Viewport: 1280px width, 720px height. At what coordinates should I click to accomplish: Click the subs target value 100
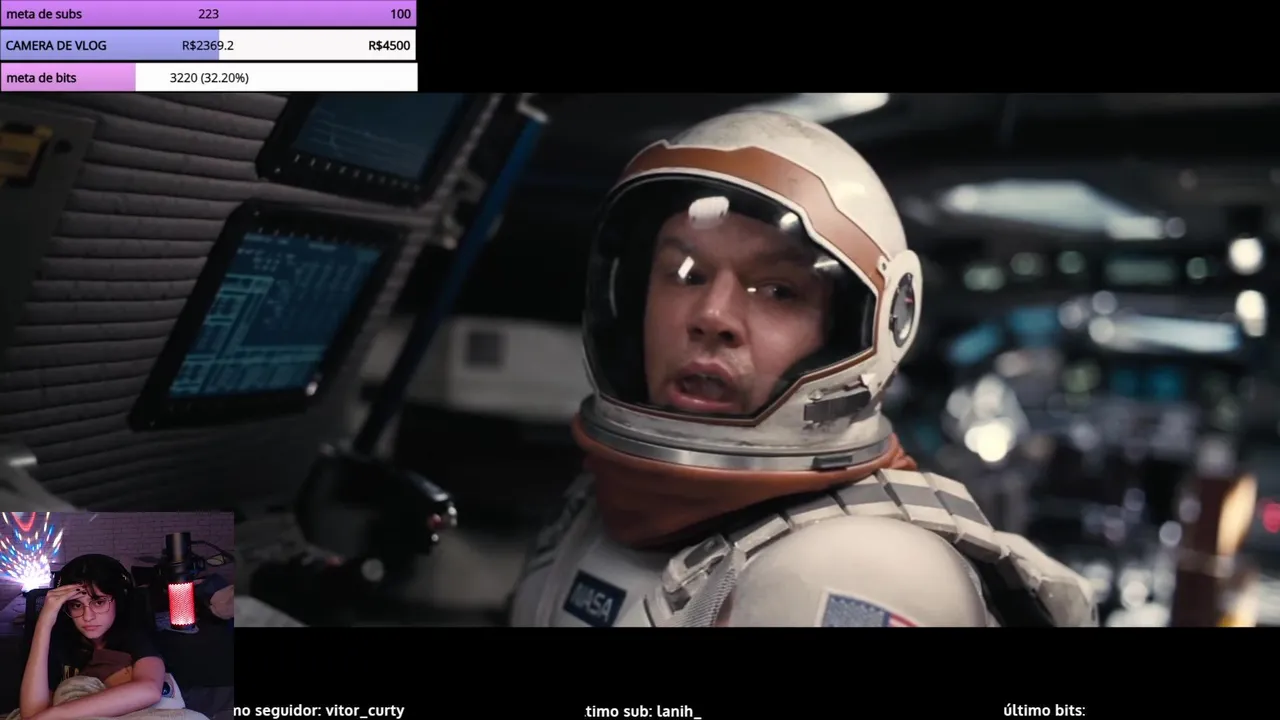click(400, 14)
